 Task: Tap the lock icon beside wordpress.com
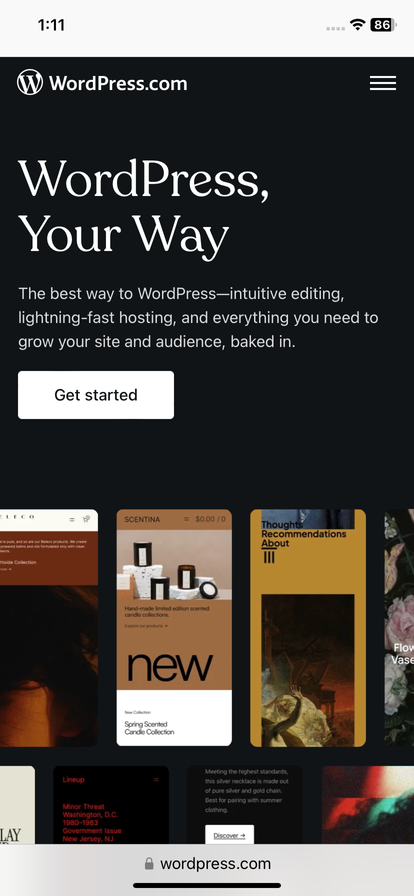tap(149, 863)
